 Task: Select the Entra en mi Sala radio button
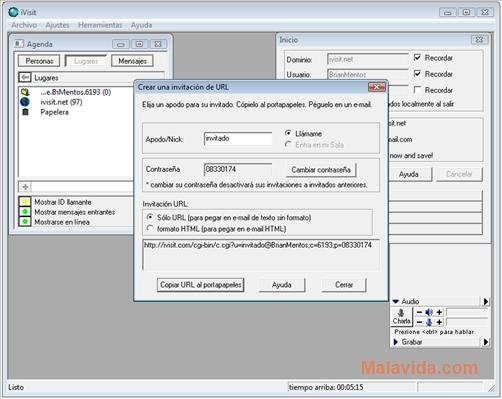tap(288, 144)
